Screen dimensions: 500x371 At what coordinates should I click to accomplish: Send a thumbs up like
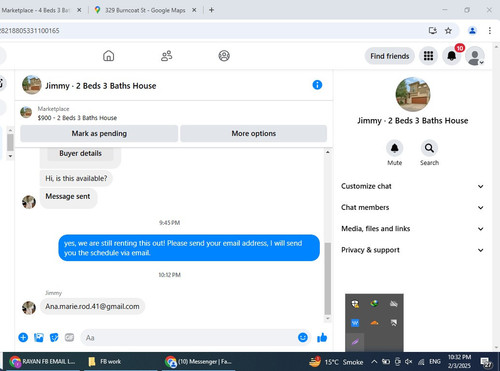(322, 338)
